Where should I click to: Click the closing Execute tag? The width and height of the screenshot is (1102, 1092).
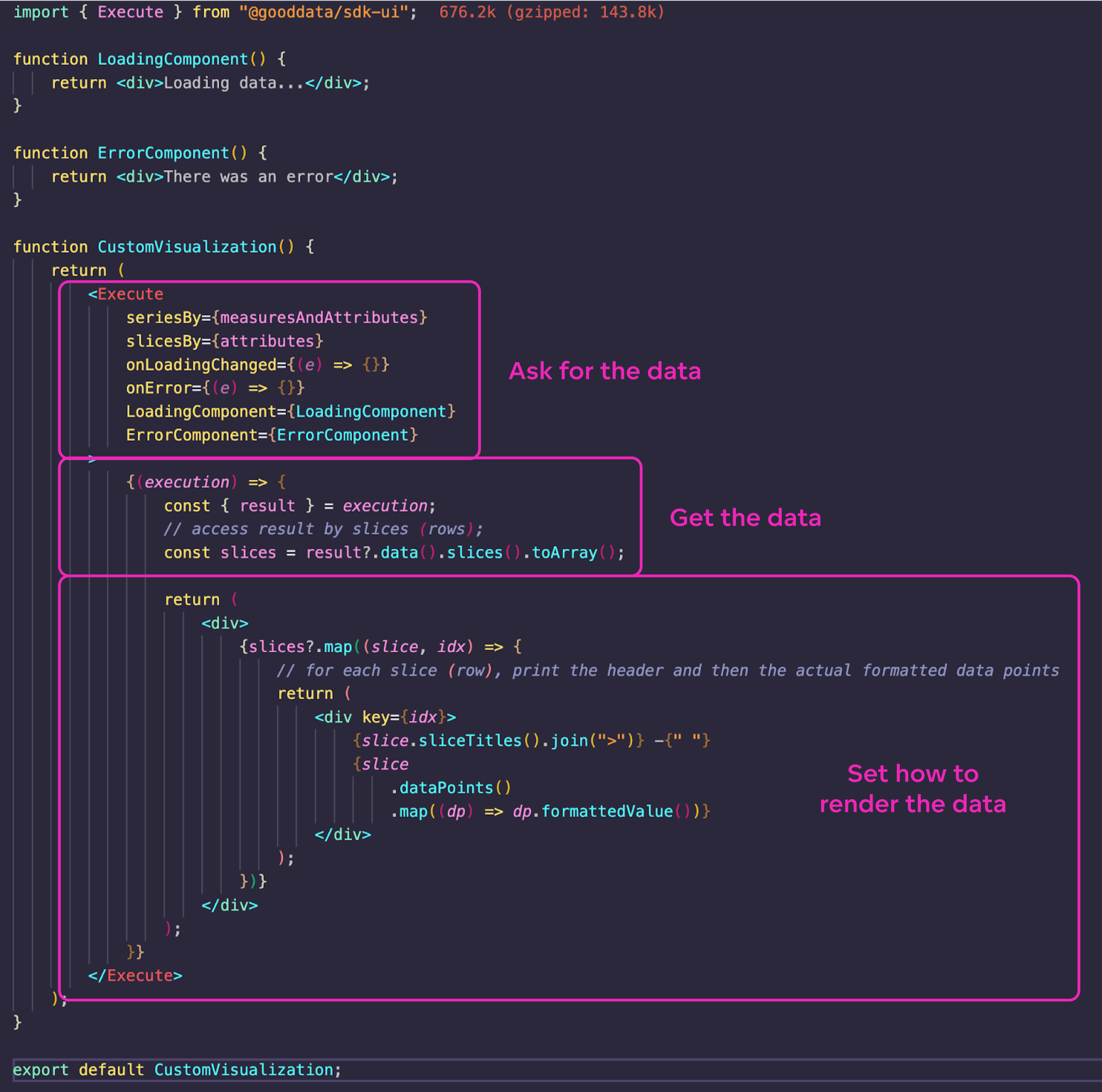pos(135,975)
